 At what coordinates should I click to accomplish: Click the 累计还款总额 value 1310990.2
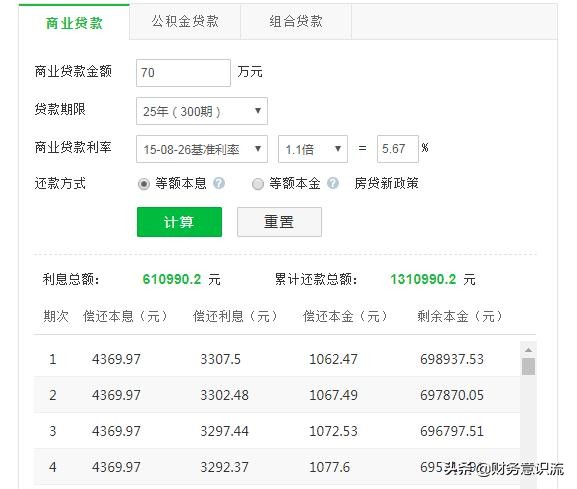point(423,279)
